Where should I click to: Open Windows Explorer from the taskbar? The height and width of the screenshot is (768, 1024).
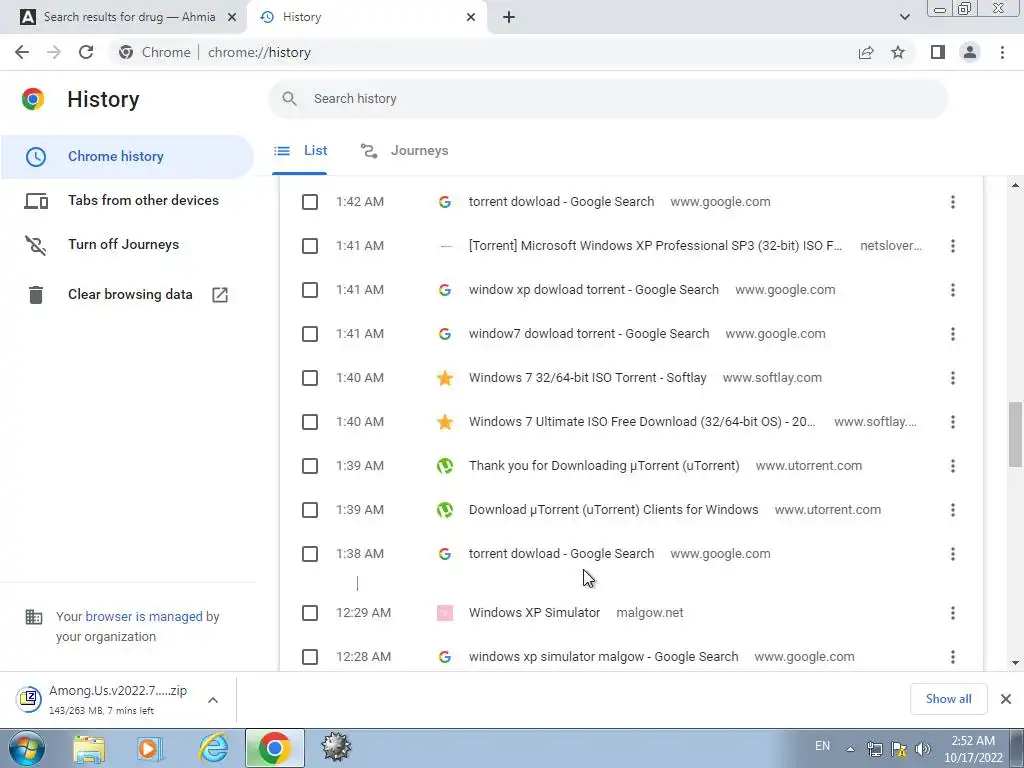coord(89,748)
